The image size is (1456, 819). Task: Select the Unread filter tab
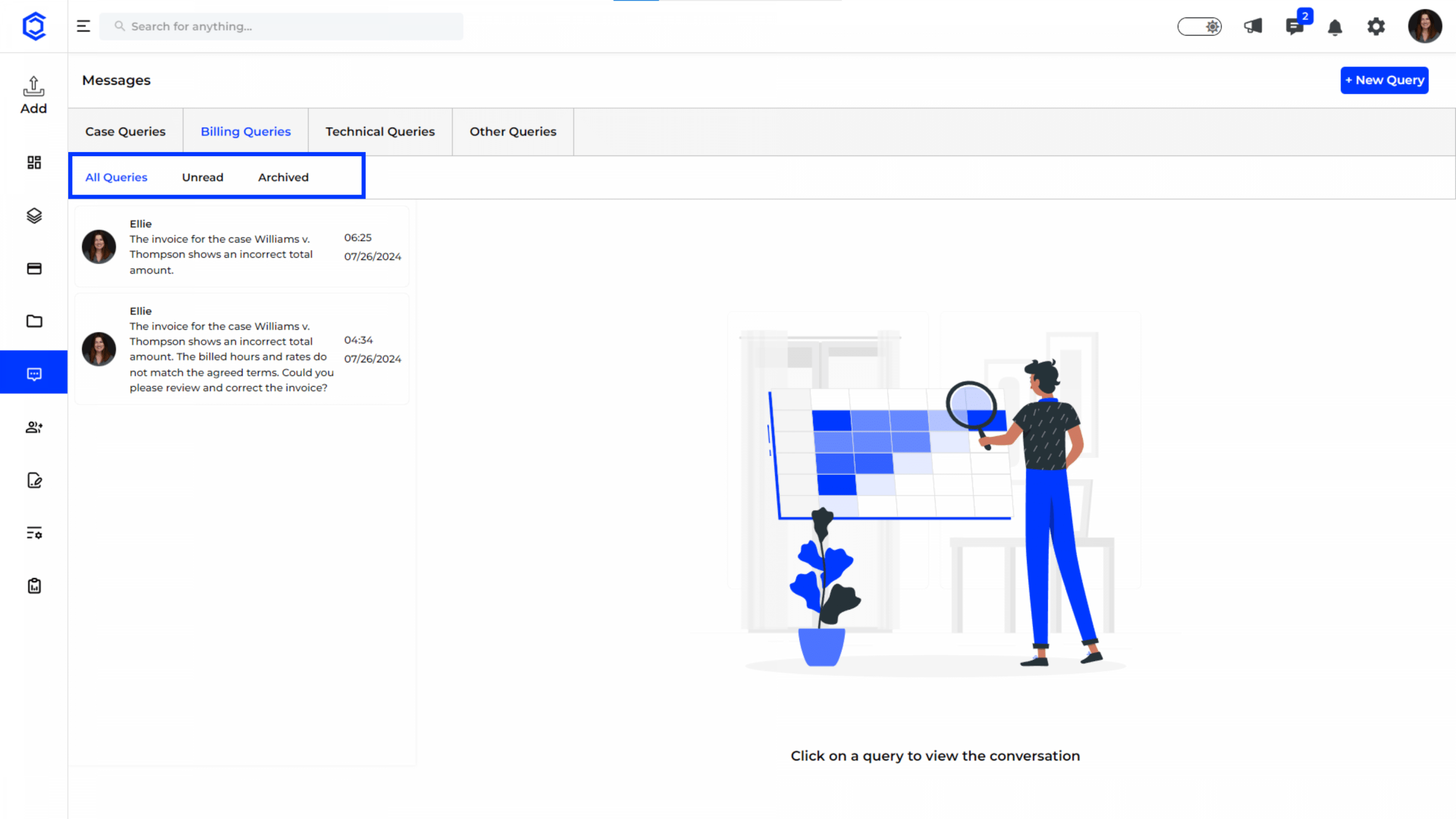click(x=202, y=177)
